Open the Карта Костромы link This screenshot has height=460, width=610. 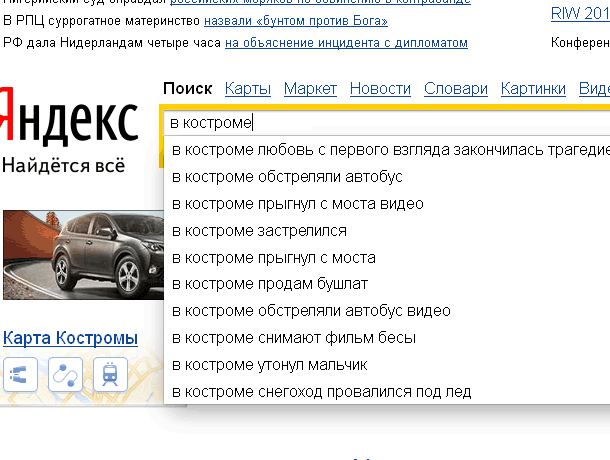point(70,338)
